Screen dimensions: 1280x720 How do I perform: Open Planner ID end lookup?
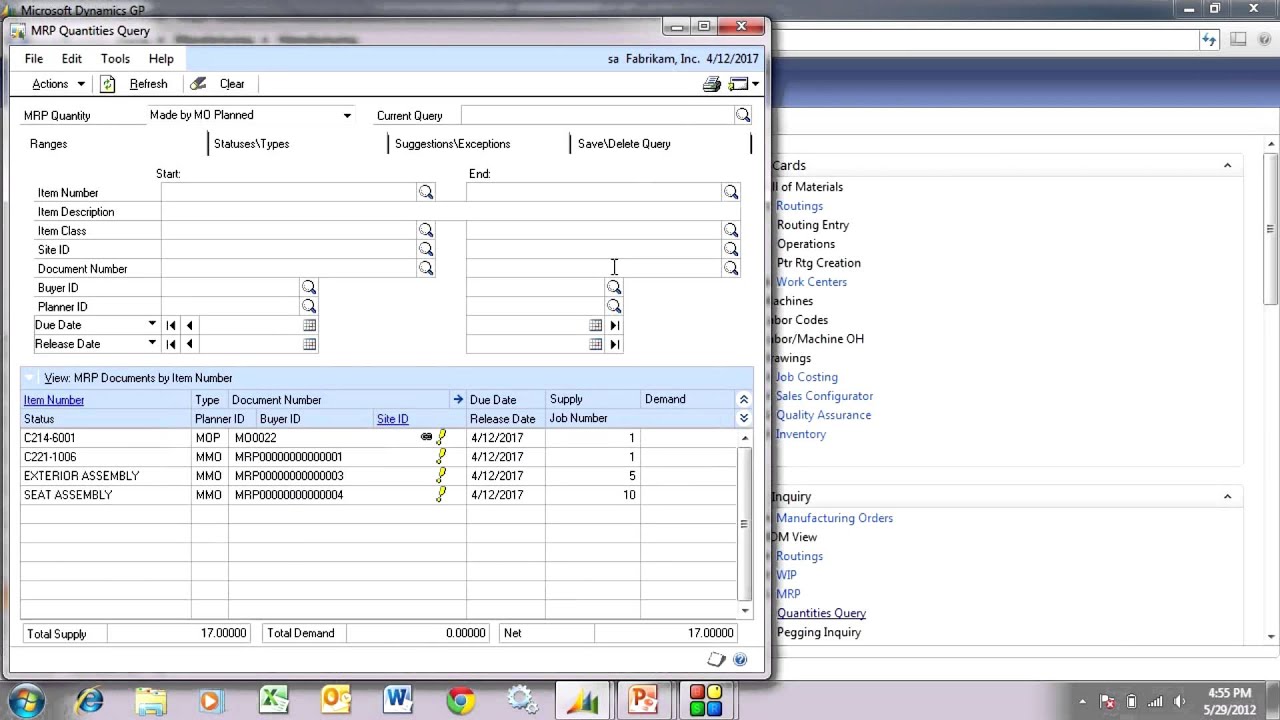click(614, 306)
